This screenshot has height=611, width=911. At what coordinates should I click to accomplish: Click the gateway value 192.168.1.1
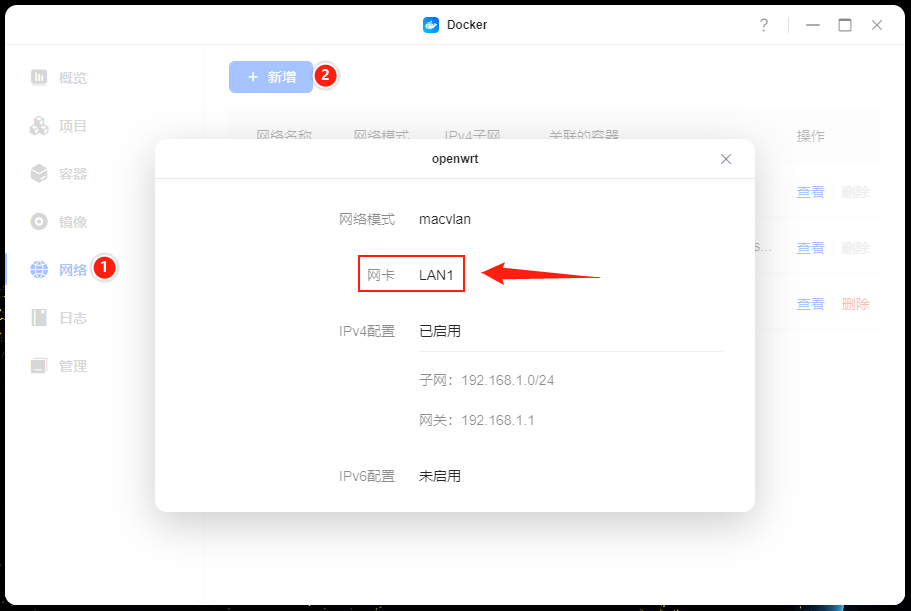point(498,420)
